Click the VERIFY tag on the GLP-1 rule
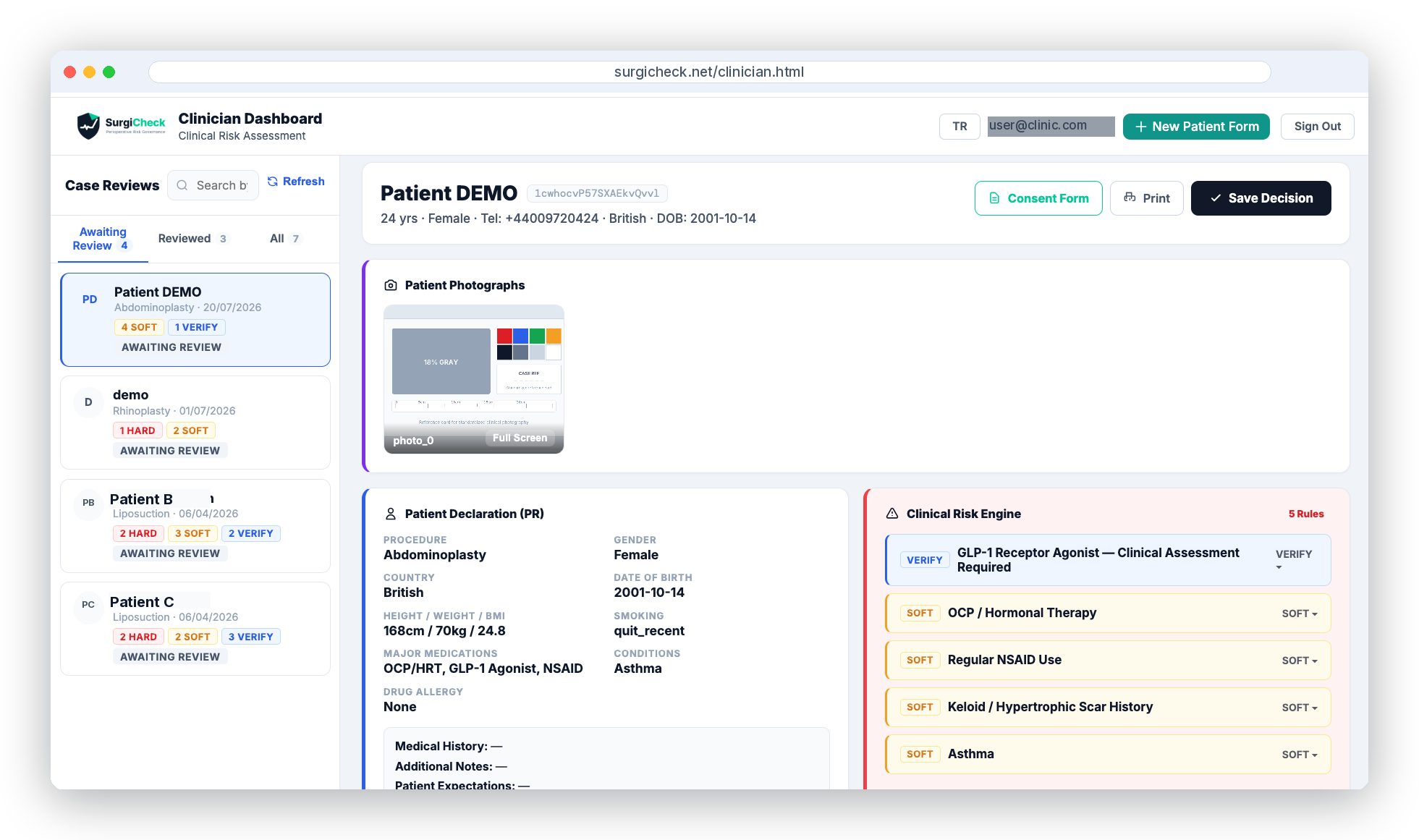The height and width of the screenshot is (840, 1419). pos(925,560)
